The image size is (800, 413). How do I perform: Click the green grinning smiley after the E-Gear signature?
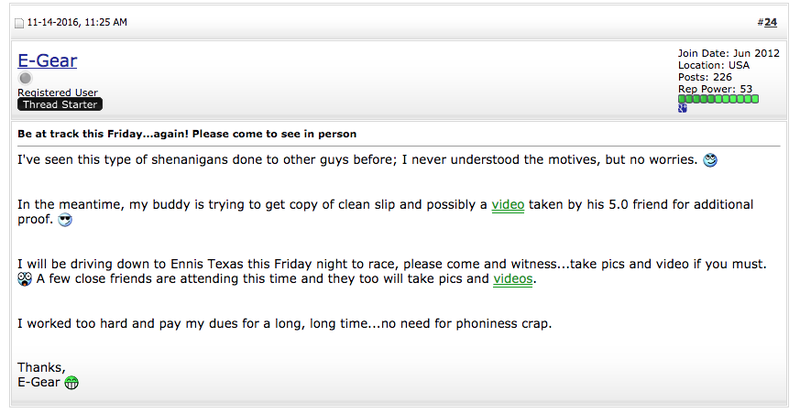(71, 383)
